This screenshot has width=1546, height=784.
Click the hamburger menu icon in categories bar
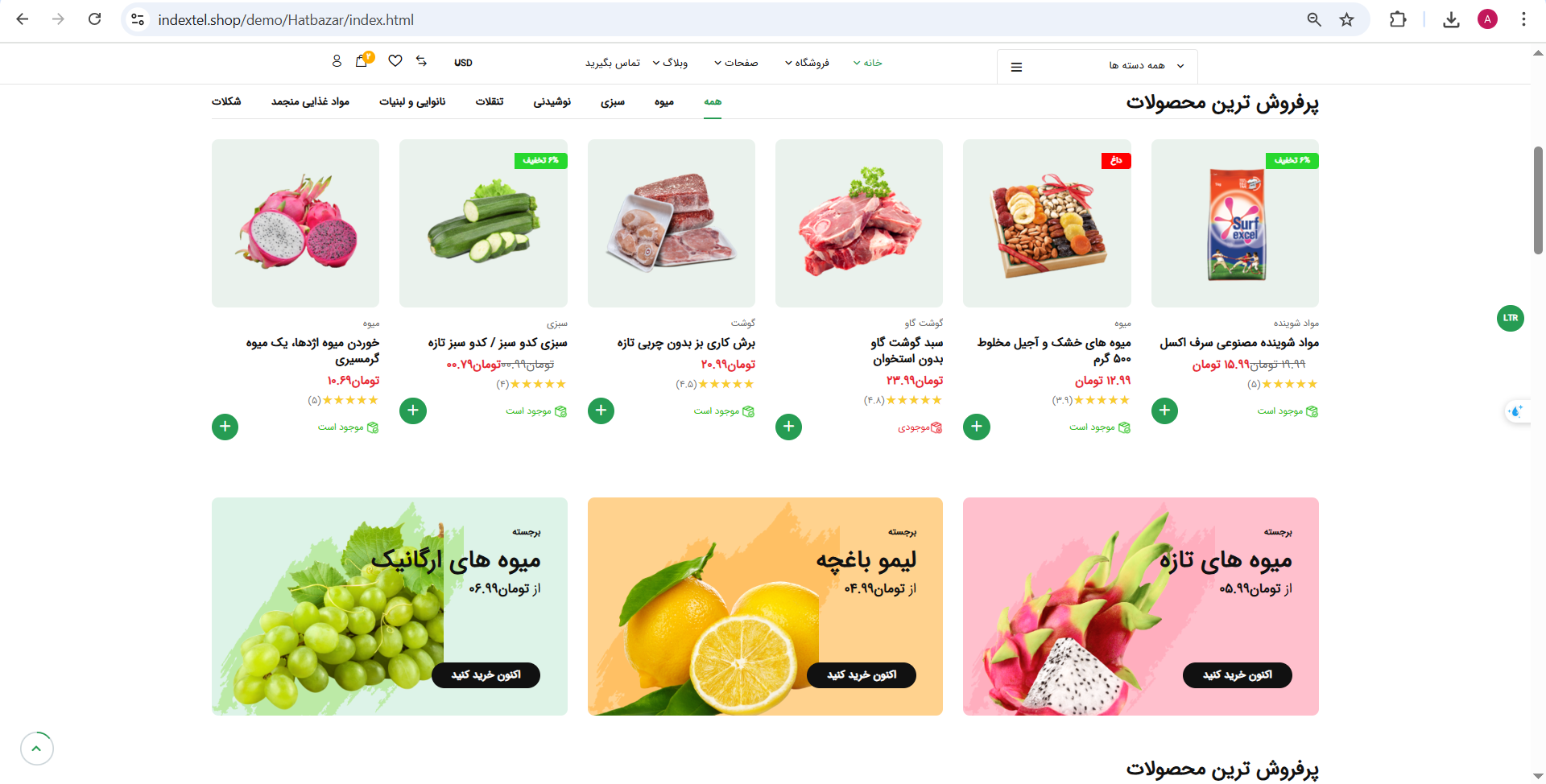pos(1016,67)
